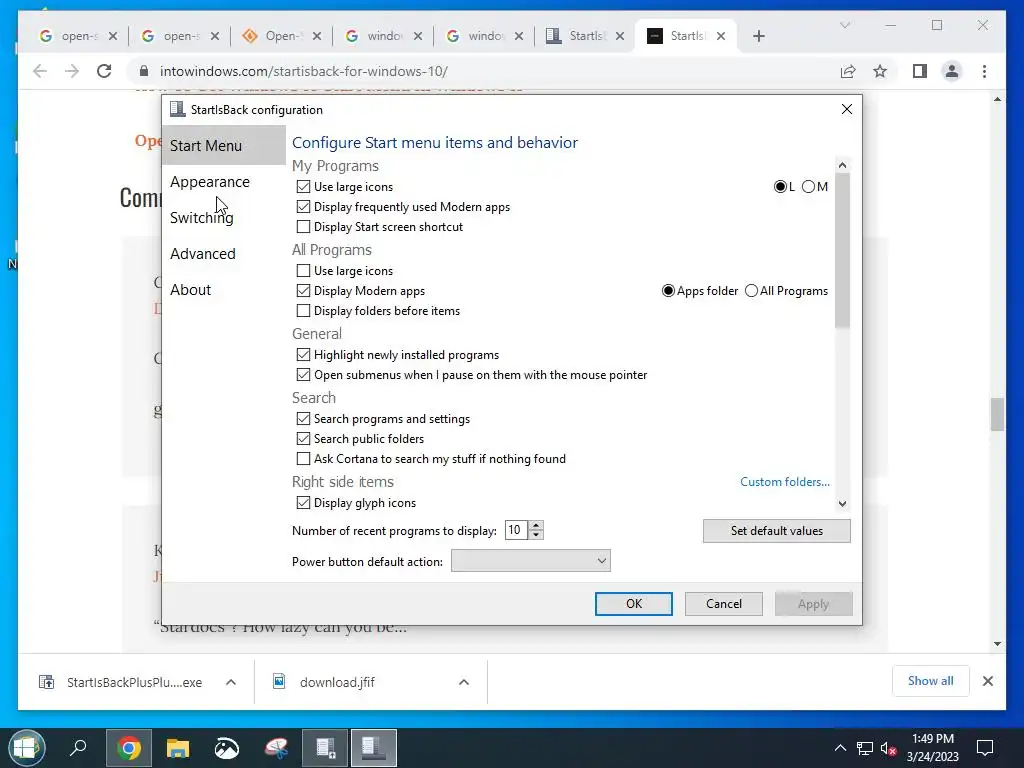Open new Chrome tab plus button
Screen dimensions: 1024x768
[x=758, y=36]
